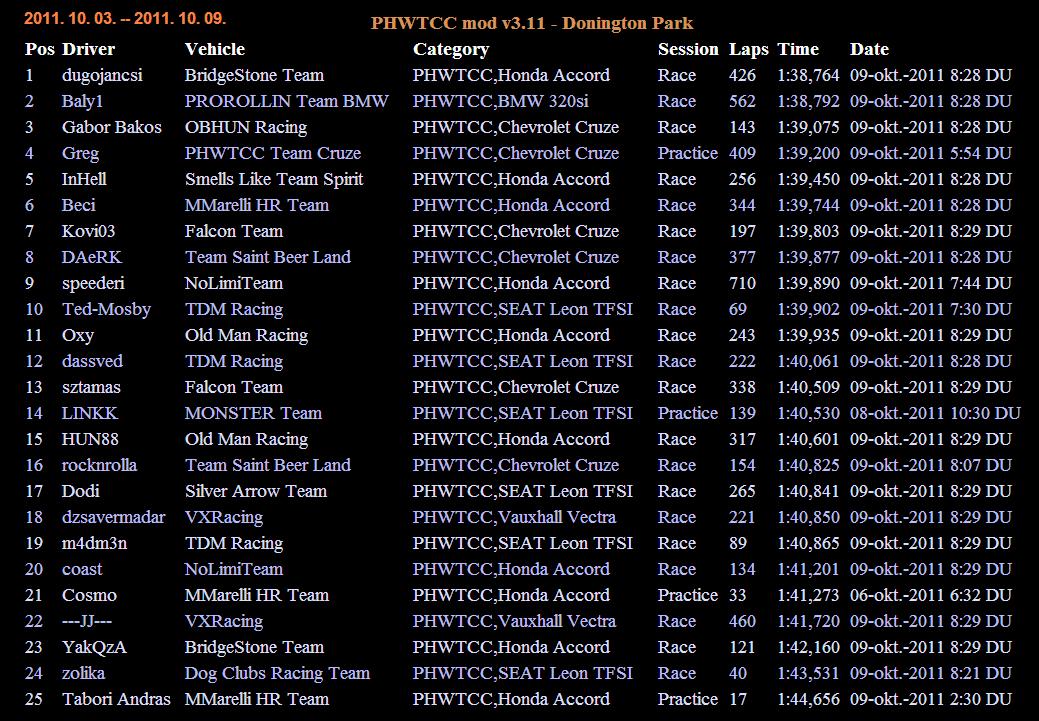The height and width of the screenshot is (721, 1039).
Task: Select driver name dzsavermadar
Action: pyautogui.click(x=113, y=517)
